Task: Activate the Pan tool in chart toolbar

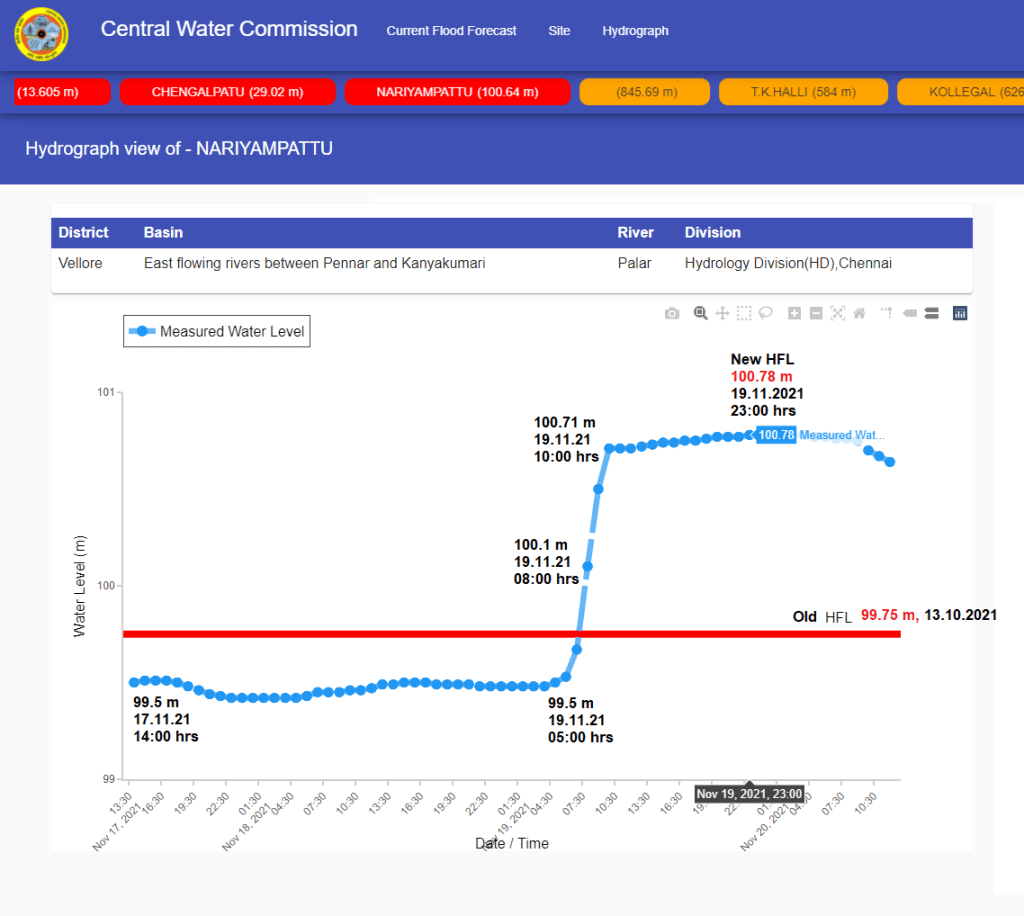Action: tap(722, 313)
